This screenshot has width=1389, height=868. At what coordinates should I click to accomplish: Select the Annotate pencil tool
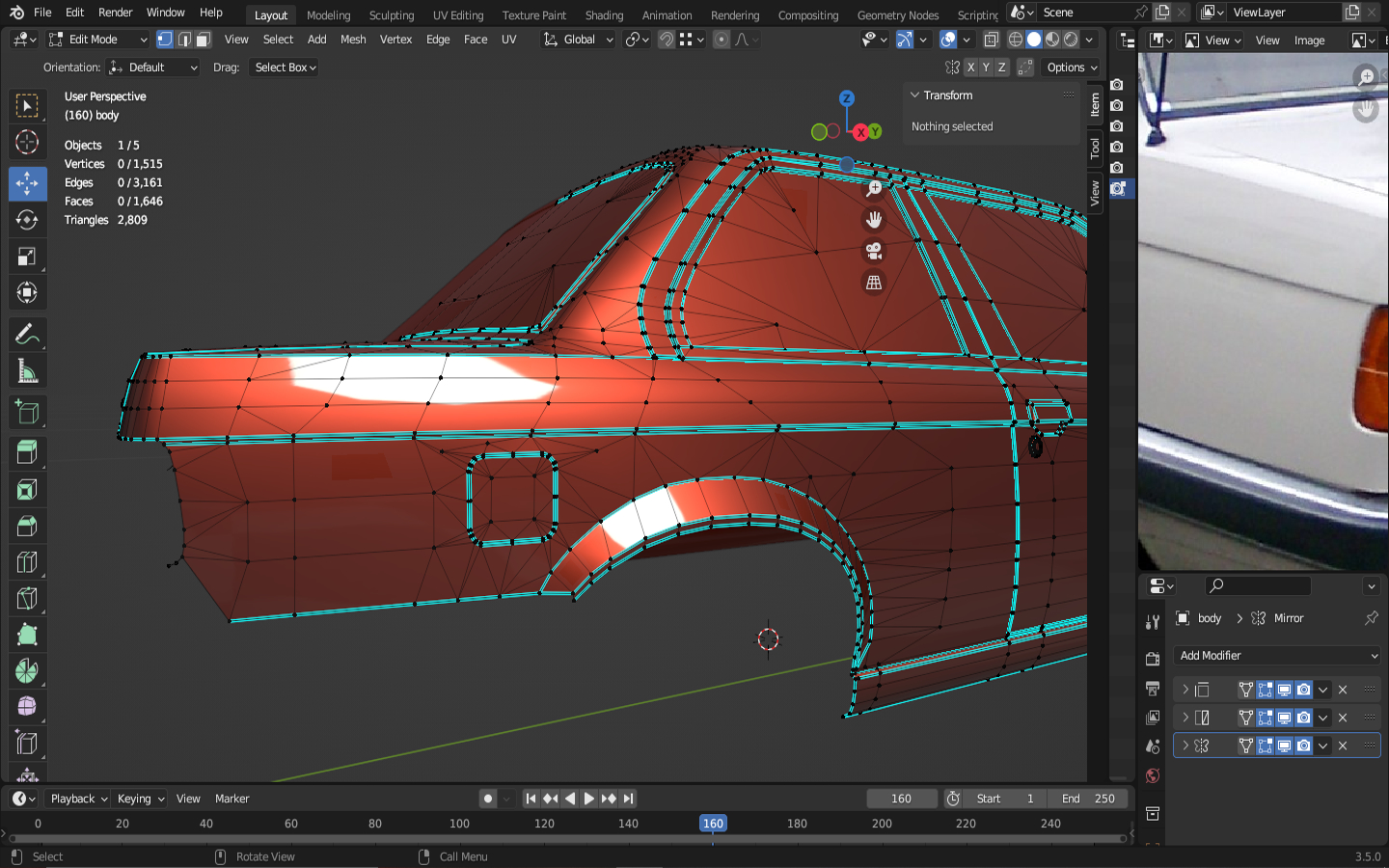(27, 335)
